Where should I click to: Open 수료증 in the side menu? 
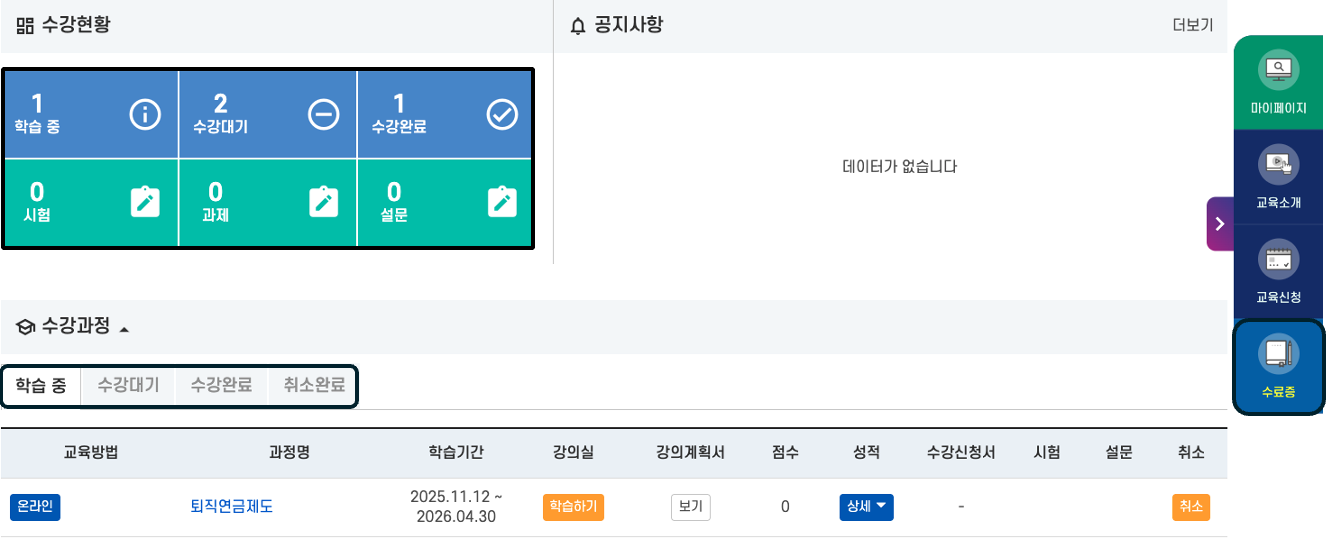coord(1279,366)
